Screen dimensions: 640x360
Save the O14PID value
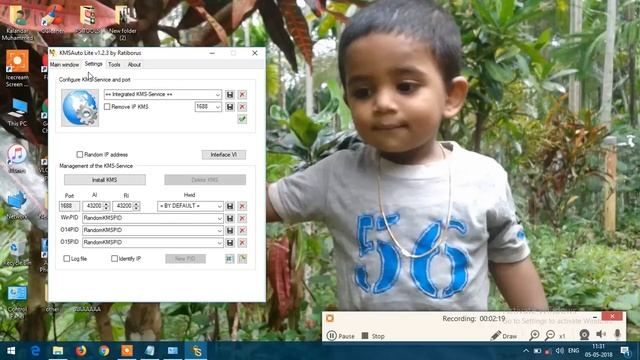click(x=230, y=231)
